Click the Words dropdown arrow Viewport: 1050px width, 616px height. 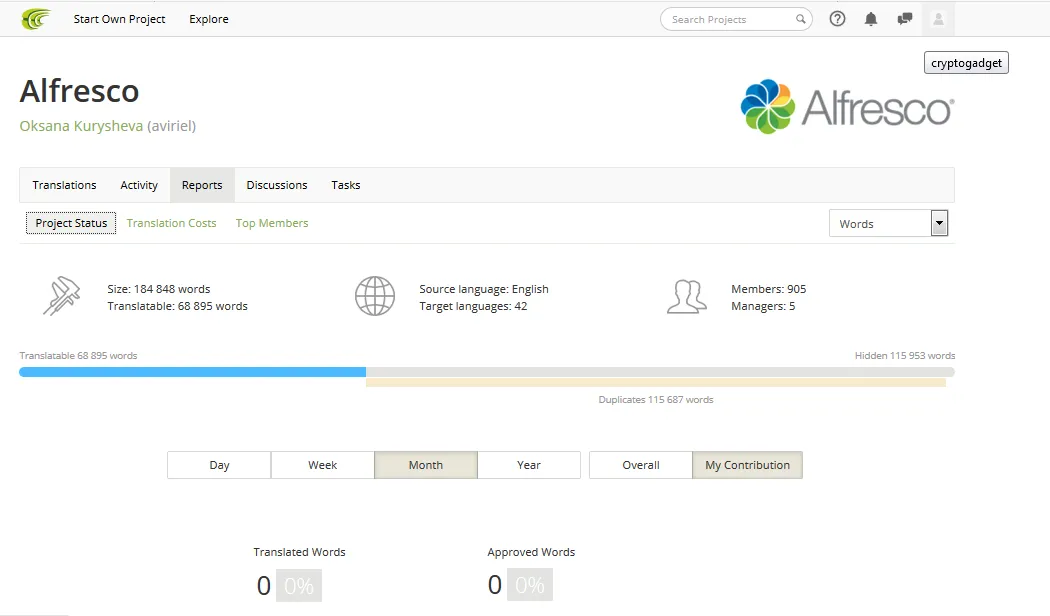940,224
